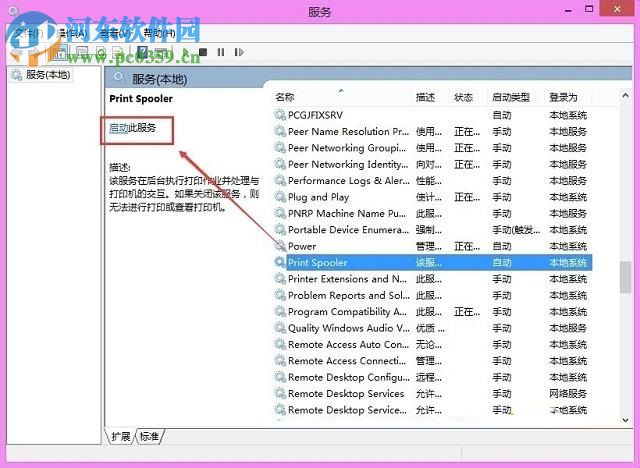Click gear icon of Peer Networking Identity
The image size is (640, 468).
click(280, 164)
